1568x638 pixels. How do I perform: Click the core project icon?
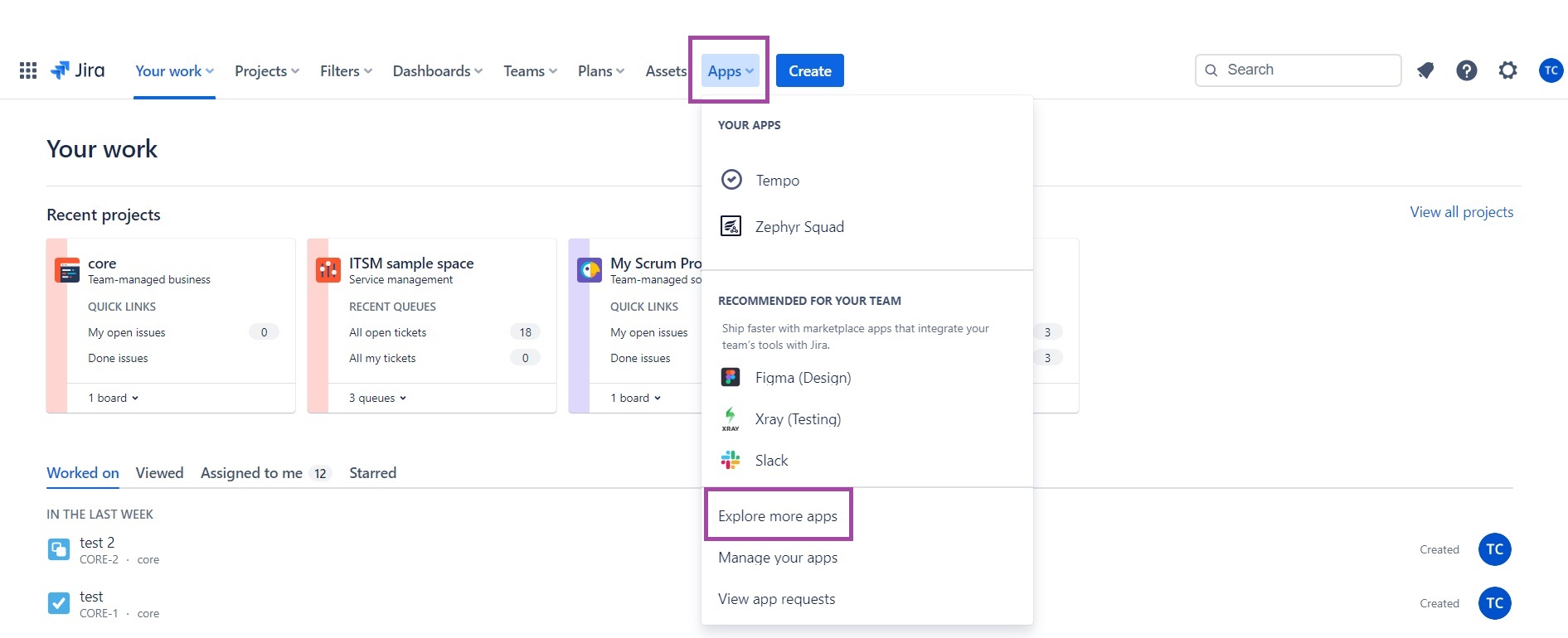point(67,270)
